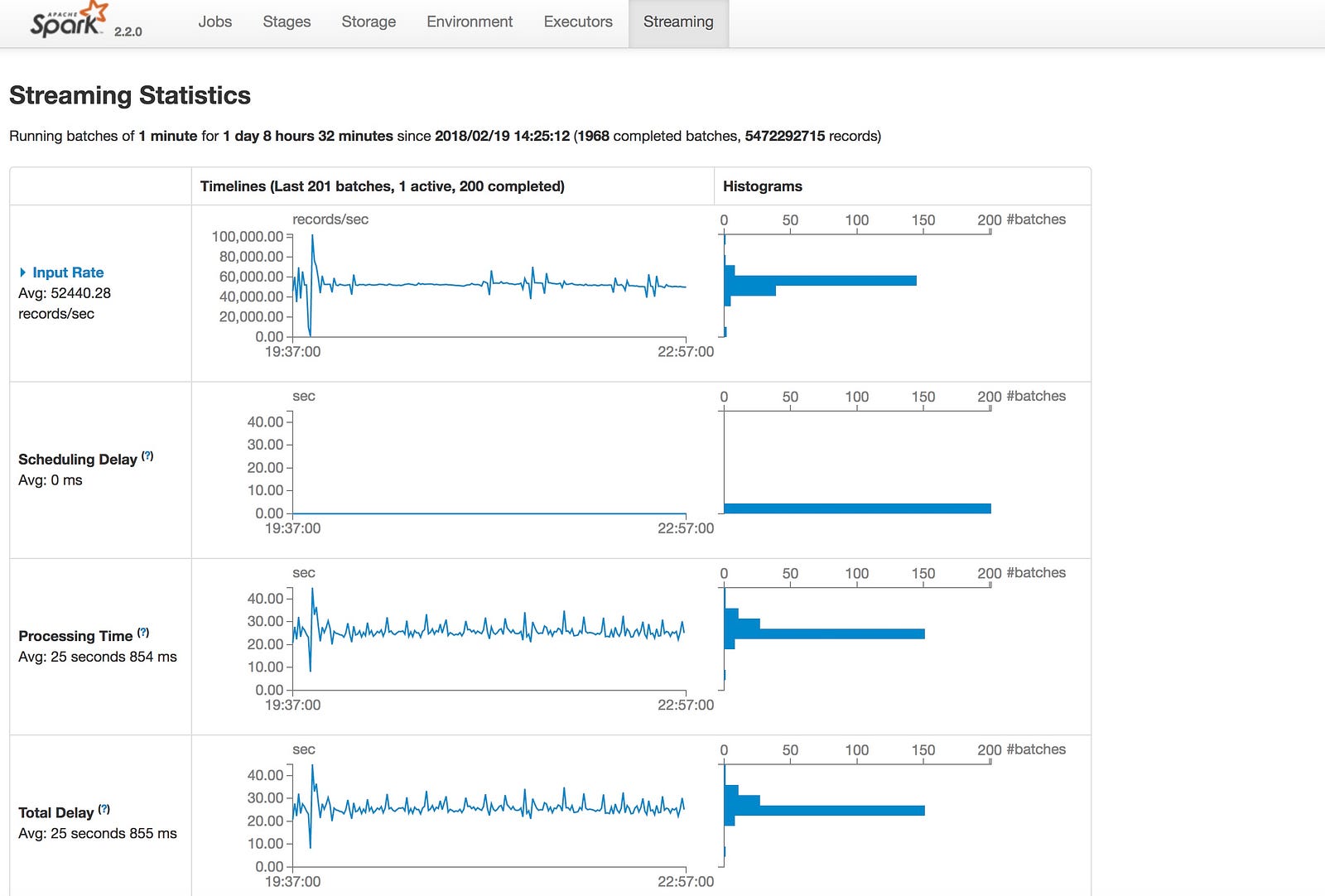Click the 'Avg: 0 ms' value

point(51,480)
